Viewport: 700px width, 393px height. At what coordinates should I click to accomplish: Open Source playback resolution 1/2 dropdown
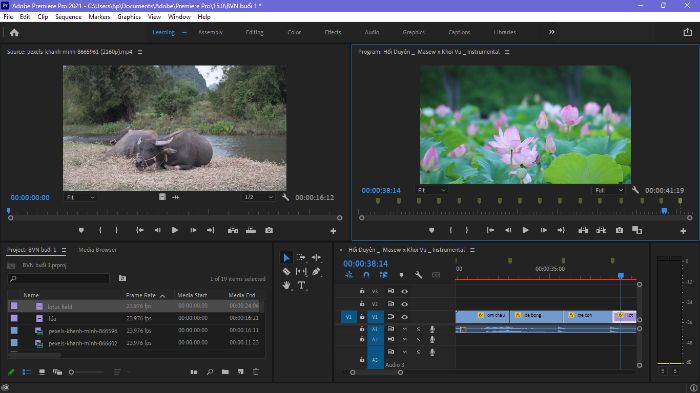pyautogui.click(x=258, y=197)
